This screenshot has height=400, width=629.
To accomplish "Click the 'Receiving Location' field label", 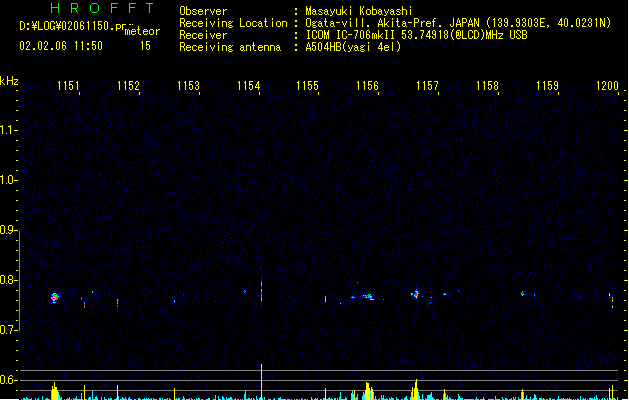I will pos(233,23).
